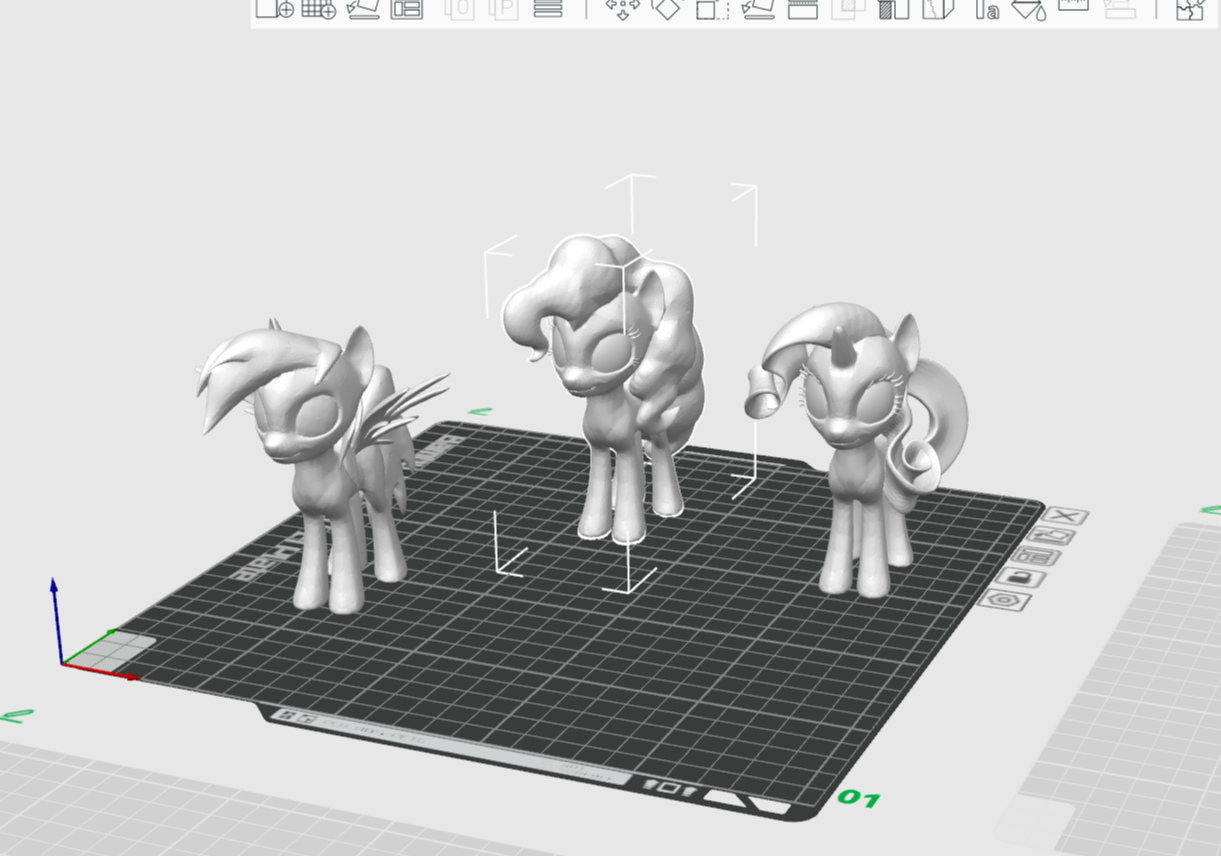Viewport: 1221px width, 856px height.
Task: Open the Seam painting tool
Action: click(x=938, y=9)
